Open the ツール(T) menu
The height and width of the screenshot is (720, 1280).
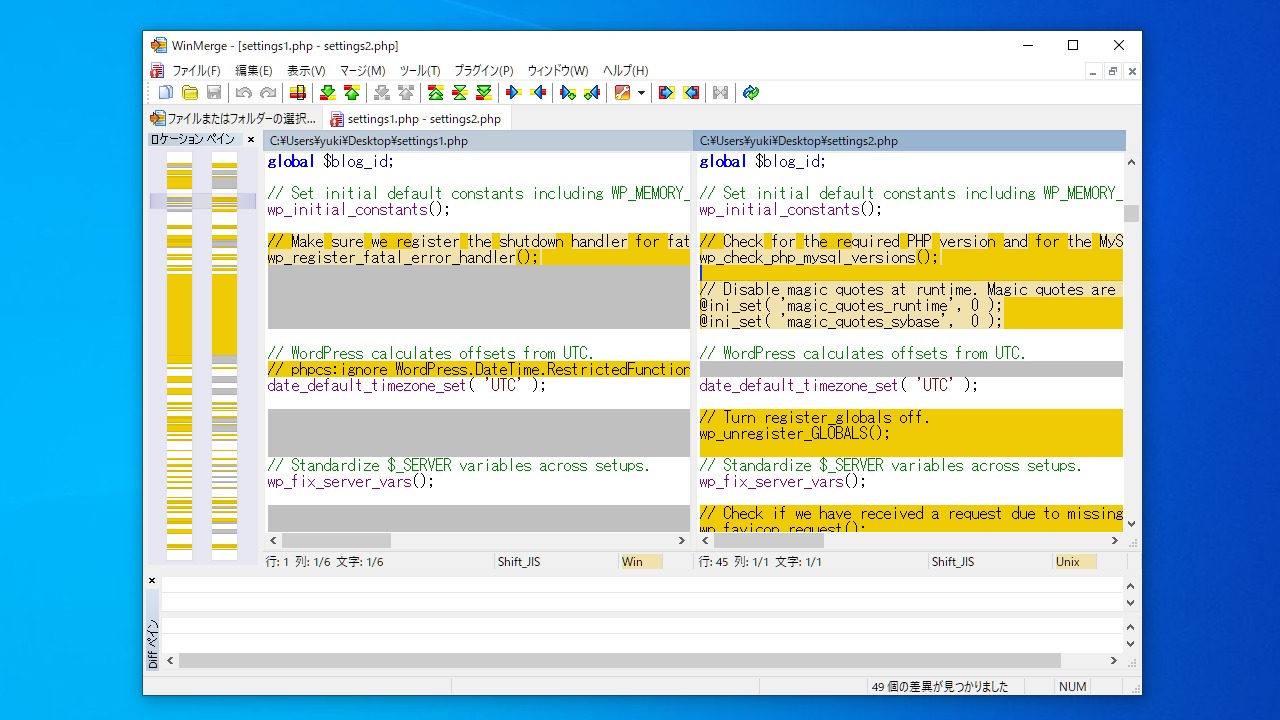coord(420,71)
